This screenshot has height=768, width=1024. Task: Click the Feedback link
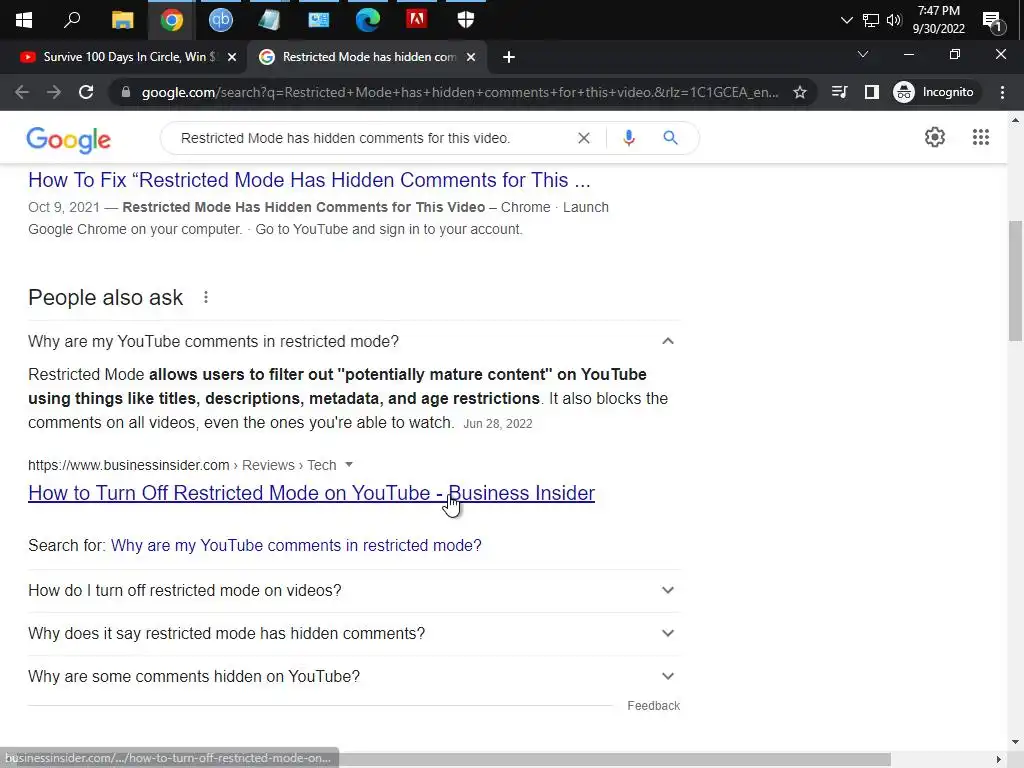pos(653,706)
